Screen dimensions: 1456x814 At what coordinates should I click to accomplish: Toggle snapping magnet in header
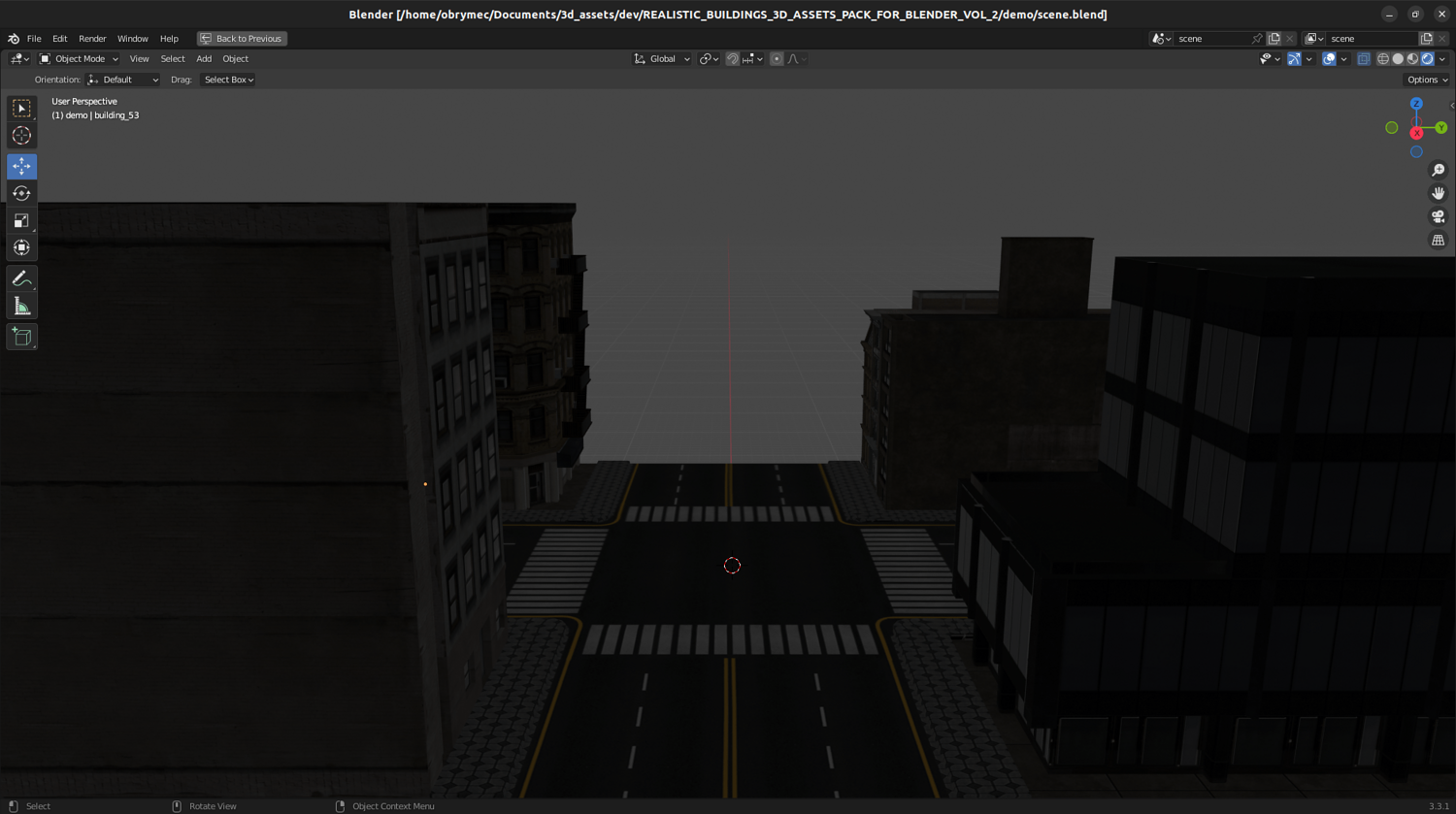(733, 59)
